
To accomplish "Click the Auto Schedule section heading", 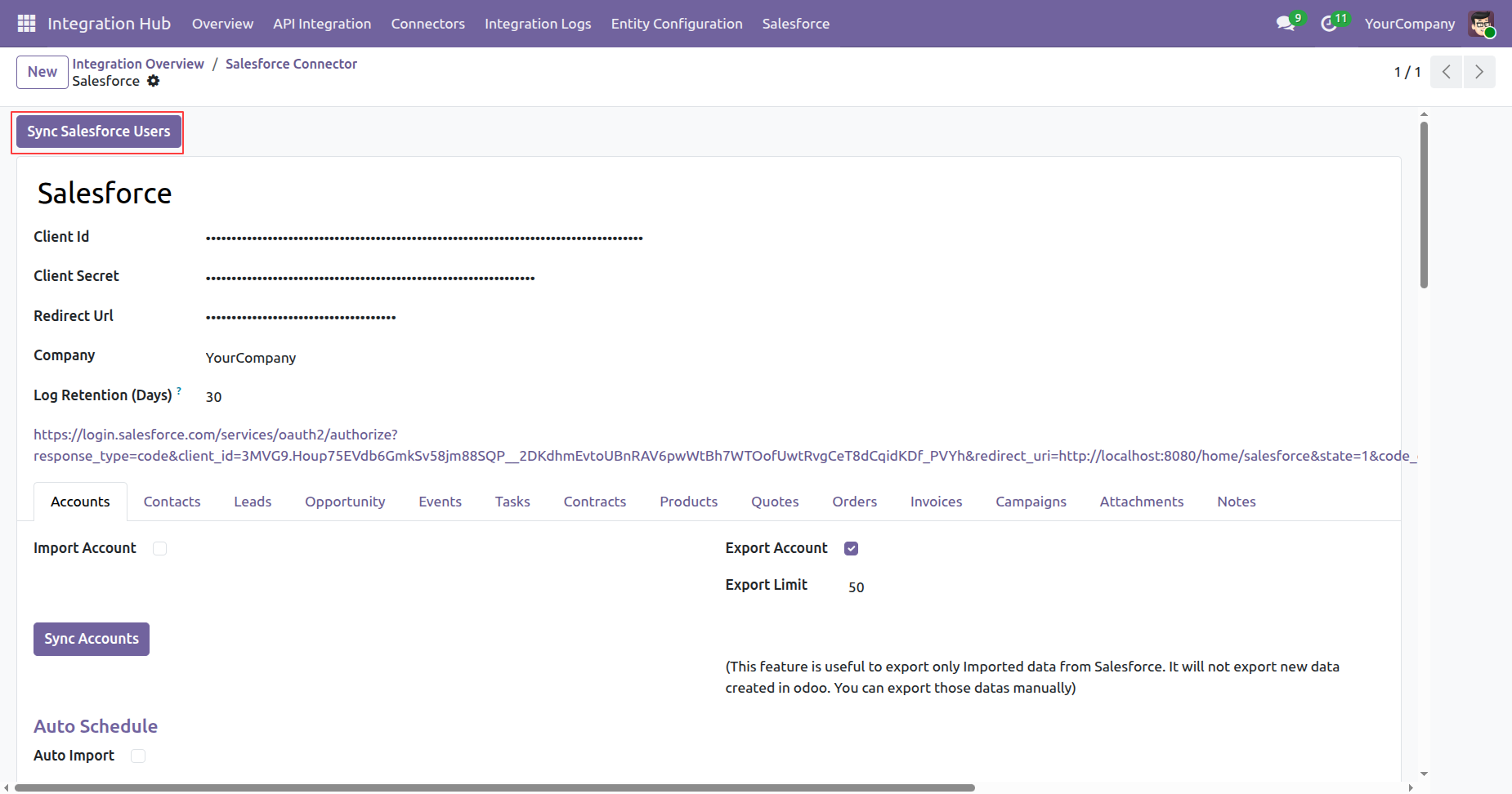I will [96, 726].
